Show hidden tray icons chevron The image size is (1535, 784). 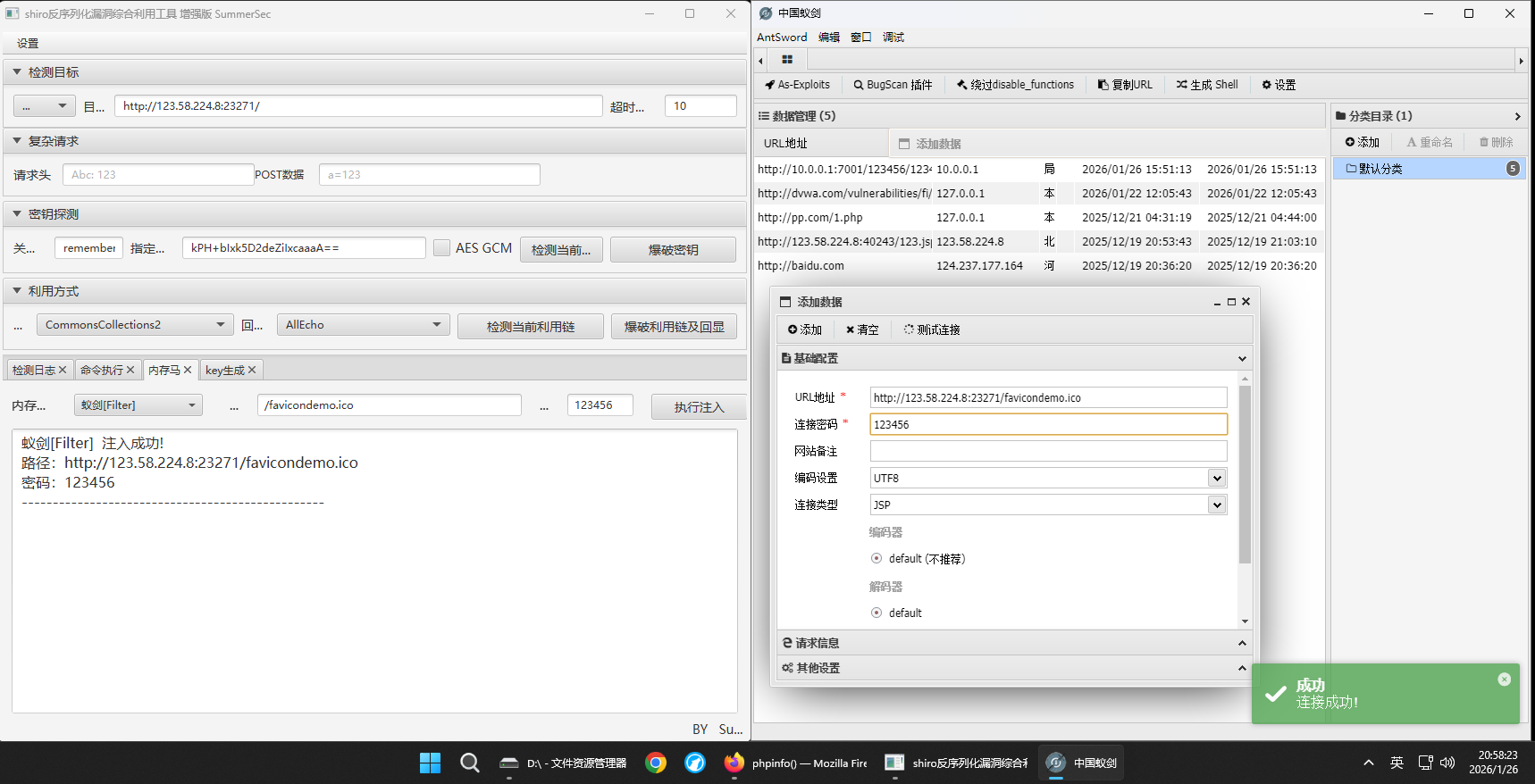click(x=1369, y=763)
